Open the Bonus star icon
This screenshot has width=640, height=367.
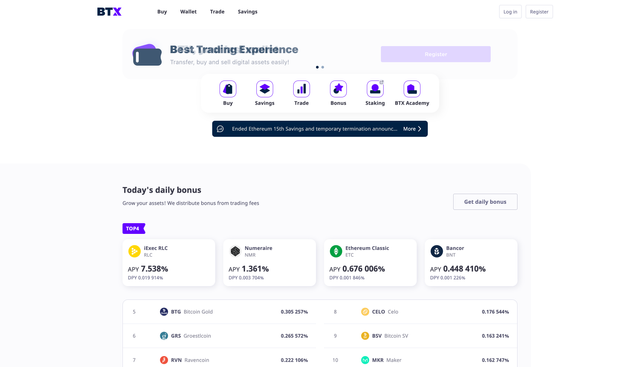[338, 89]
